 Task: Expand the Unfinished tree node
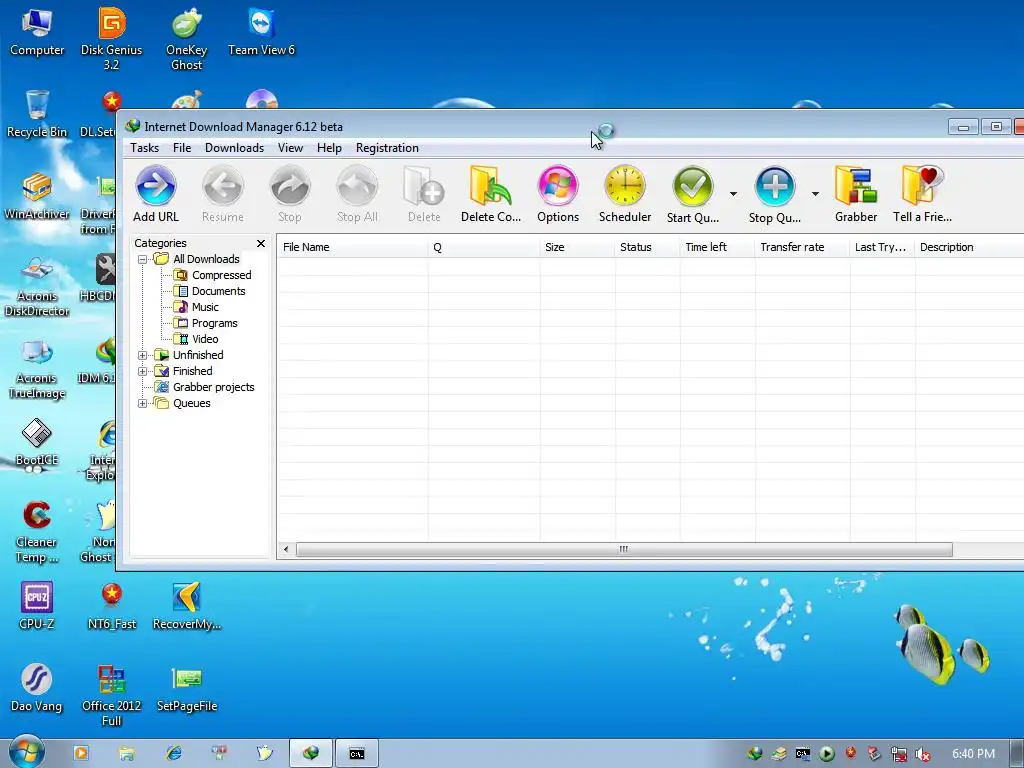tap(142, 355)
